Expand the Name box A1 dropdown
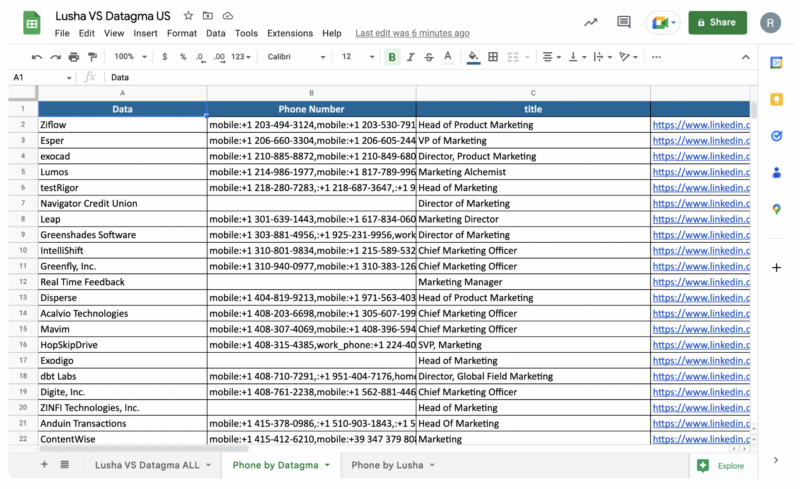 [x=69, y=78]
